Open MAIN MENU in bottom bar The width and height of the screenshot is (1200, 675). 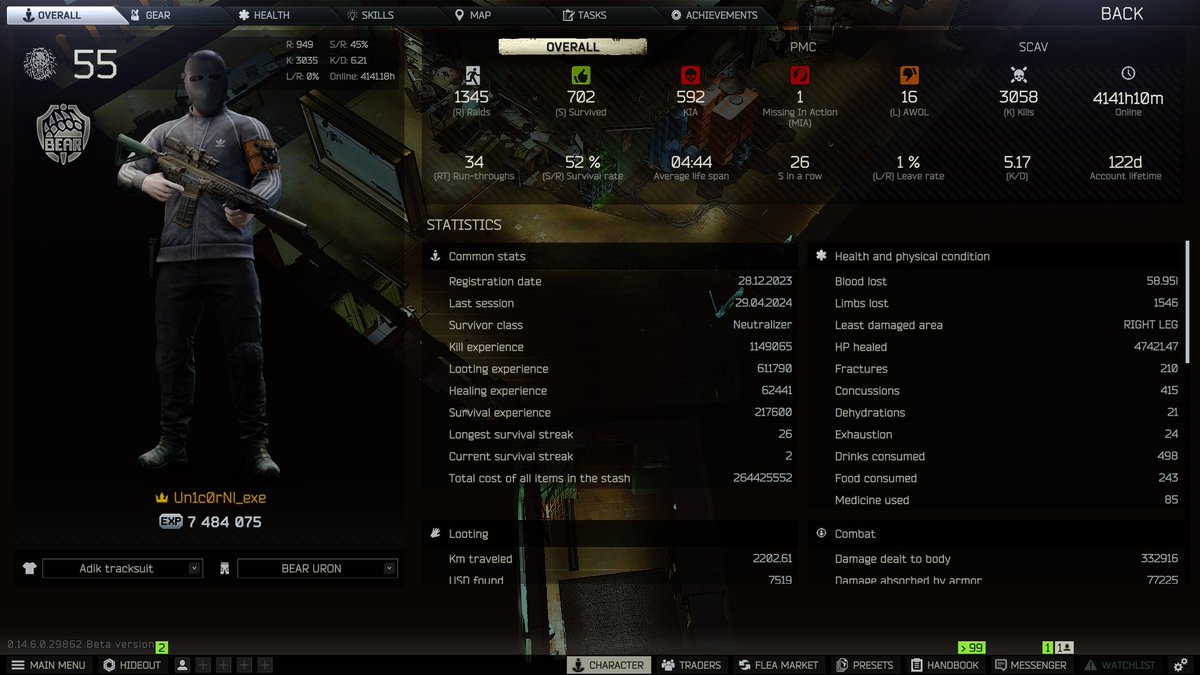click(49, 665)
